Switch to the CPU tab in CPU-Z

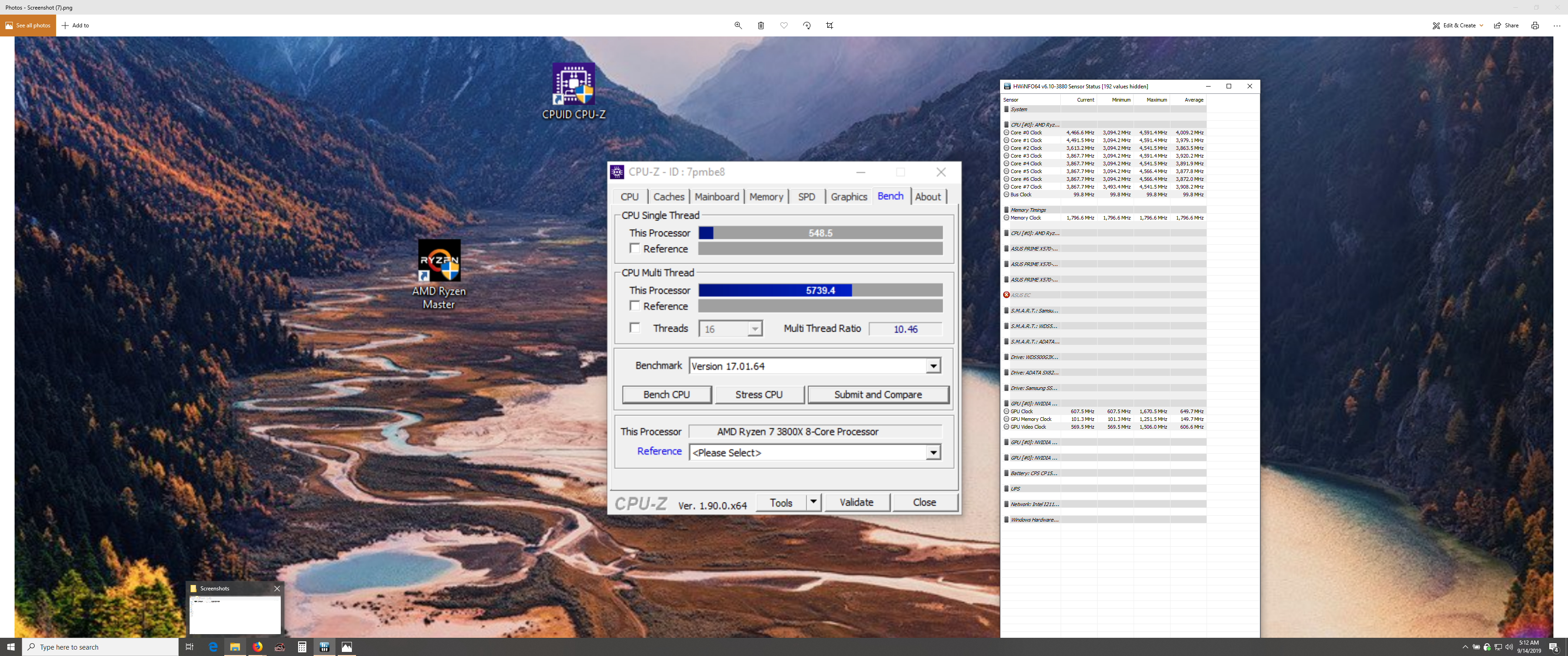tap(629, 196)
